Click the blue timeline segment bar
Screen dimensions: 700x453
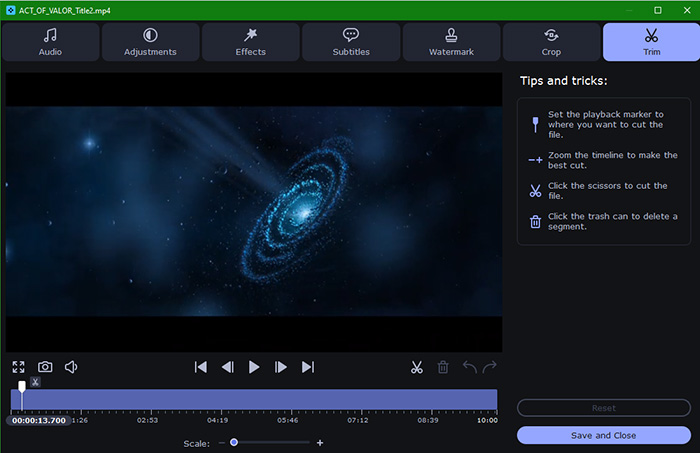tap(254, 399)
